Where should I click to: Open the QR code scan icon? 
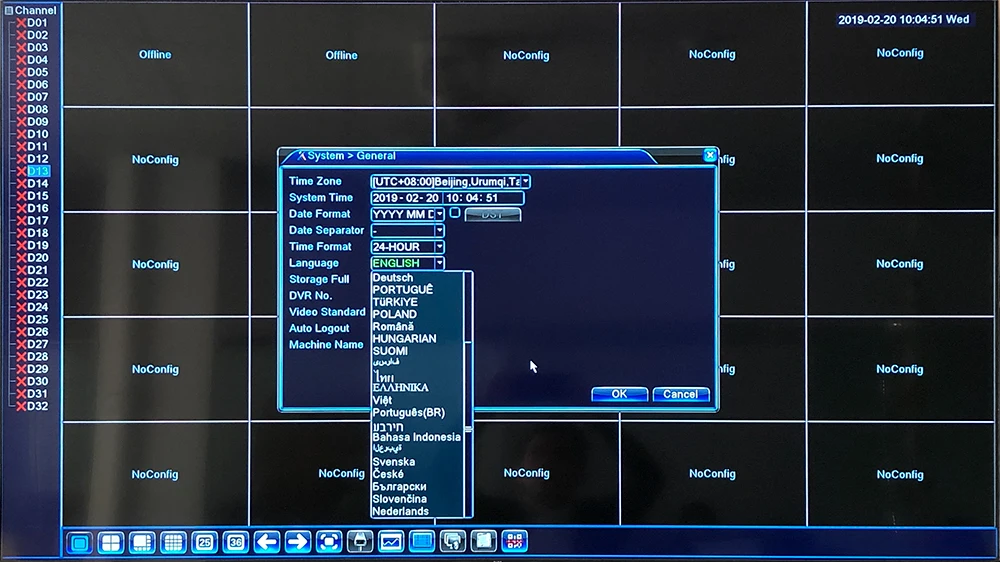515,542
